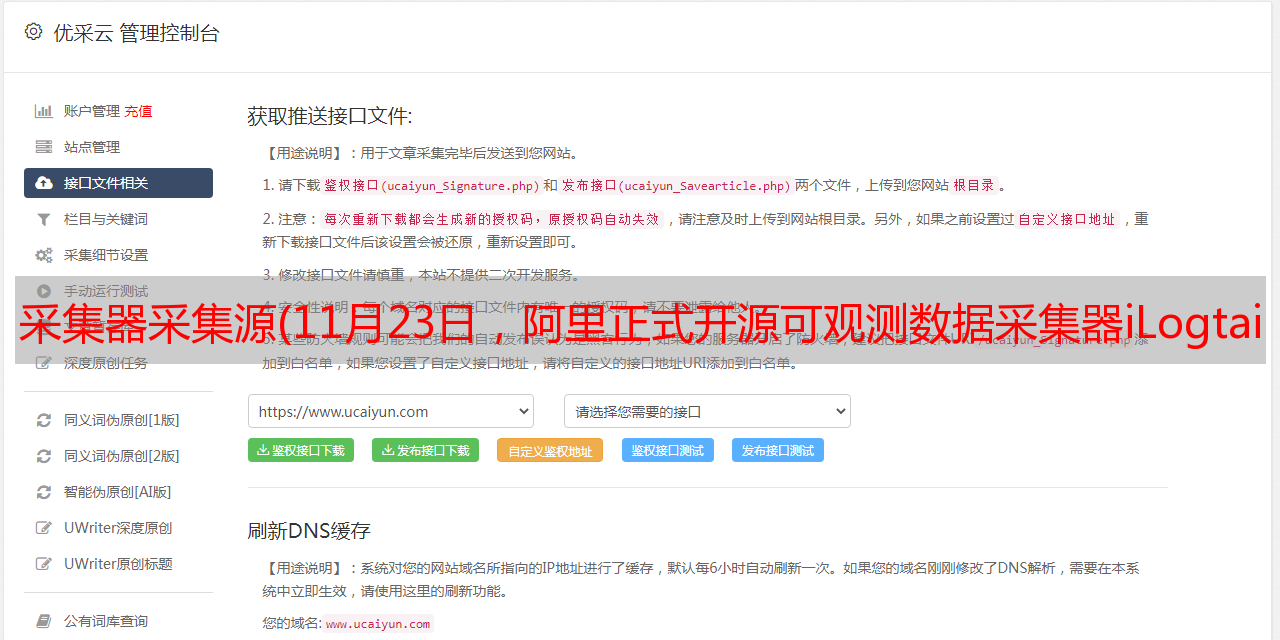The height and width of the screenshot is (640, 1280).
Task: Click the 根目录 highlighted text
Action: click(974, 185)
